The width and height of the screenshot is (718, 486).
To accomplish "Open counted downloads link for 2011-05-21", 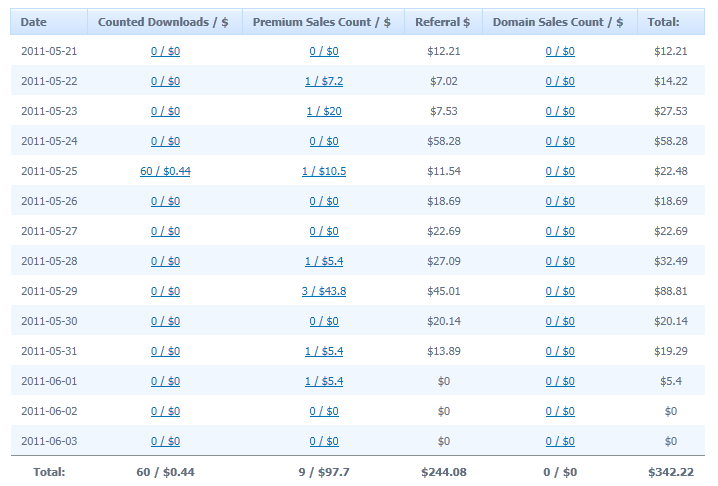I will click(x=165, y=51).
